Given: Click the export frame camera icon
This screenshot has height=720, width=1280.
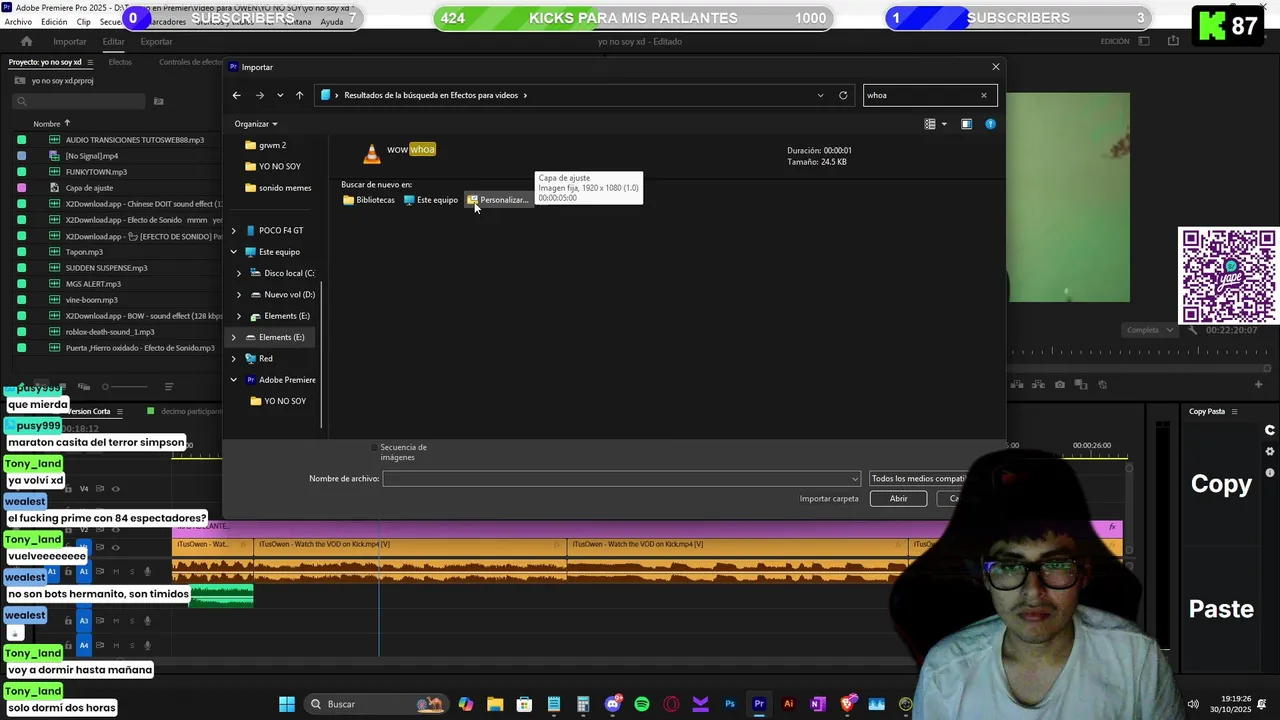Looking at the screenshot, I should [1060, 384].
